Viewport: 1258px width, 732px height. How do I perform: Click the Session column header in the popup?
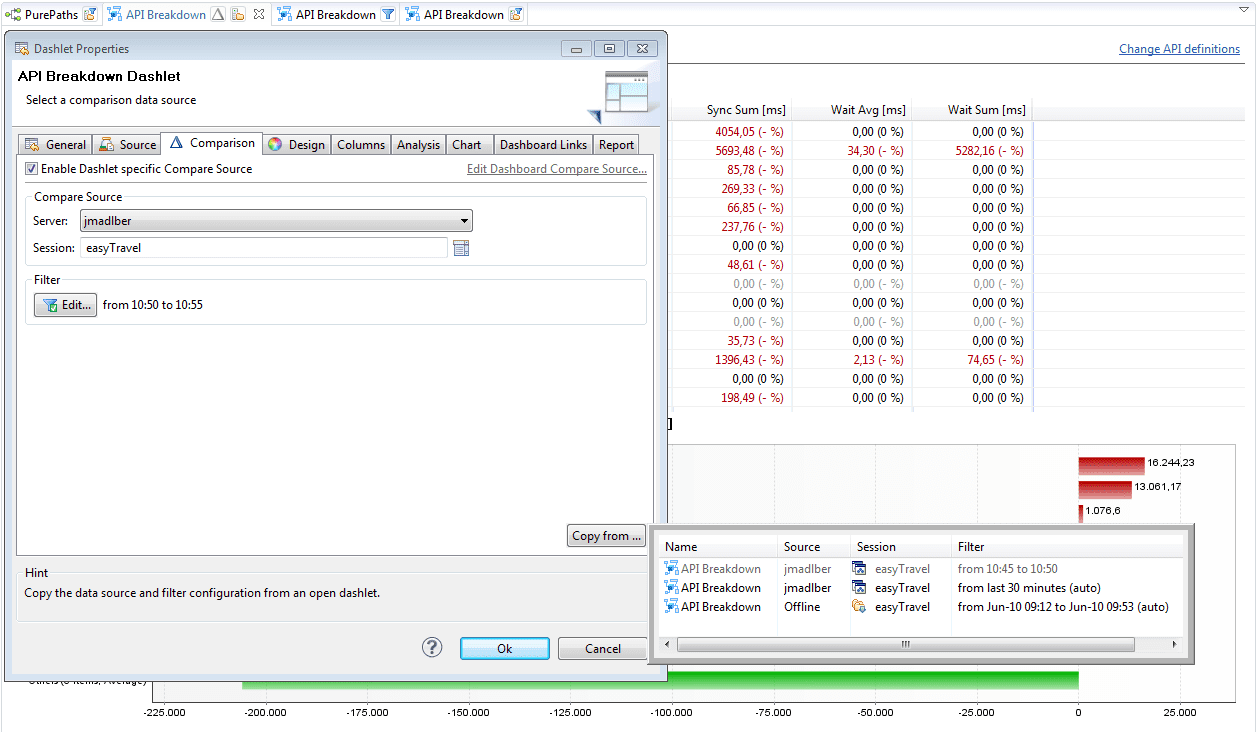pyautogui.click(x=900, y=547)
